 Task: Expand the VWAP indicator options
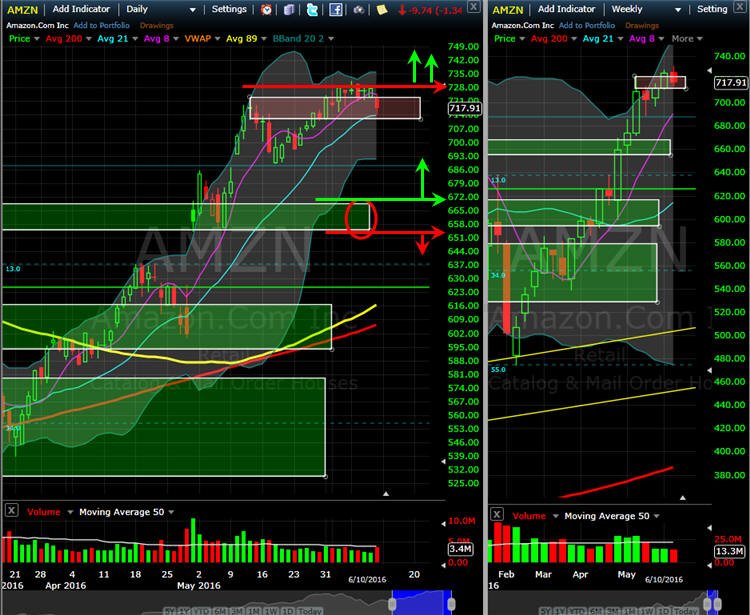[x=217, y=39]
